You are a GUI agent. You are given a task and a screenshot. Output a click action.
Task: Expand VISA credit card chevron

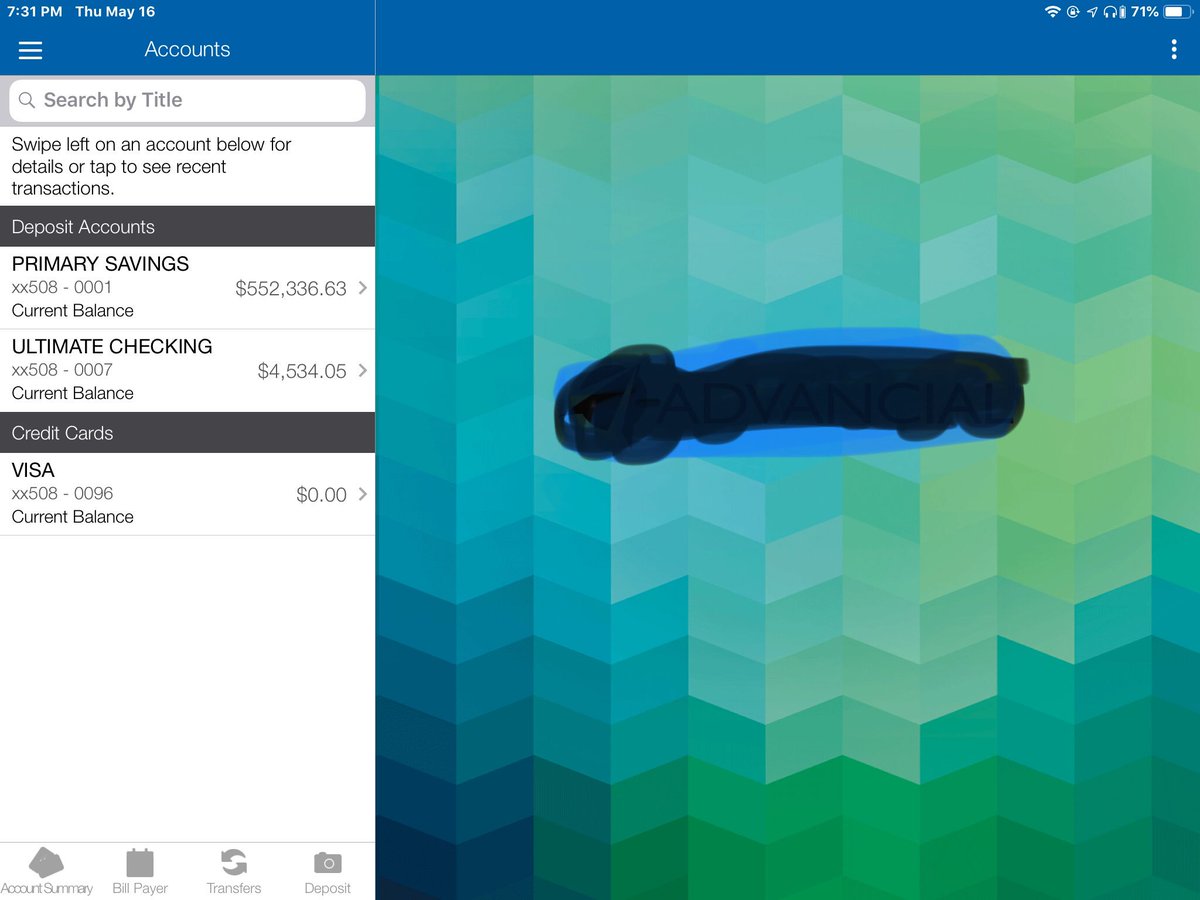[362, 494]
